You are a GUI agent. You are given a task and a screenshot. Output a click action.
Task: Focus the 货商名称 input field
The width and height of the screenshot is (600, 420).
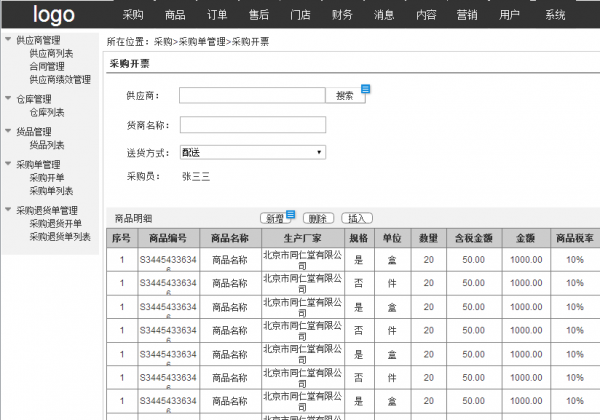253,125
